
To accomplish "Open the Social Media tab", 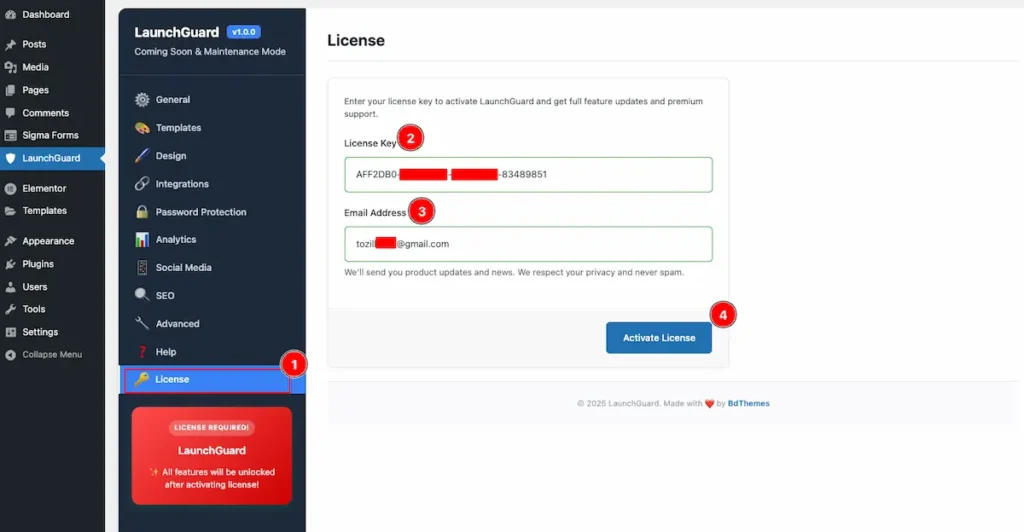I will 212,268.
